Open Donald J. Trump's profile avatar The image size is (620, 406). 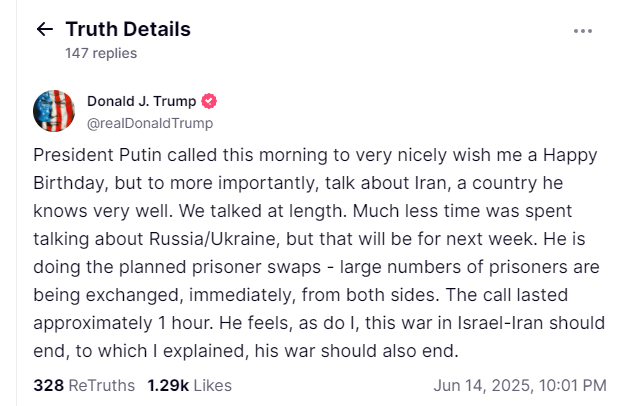[54, 111]
